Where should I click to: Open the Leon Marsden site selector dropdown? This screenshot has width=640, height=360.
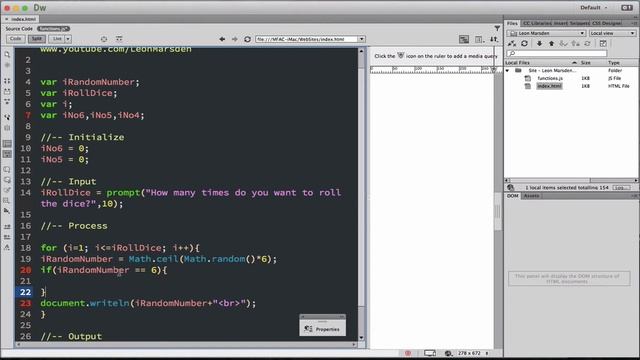click(x=547, y=33)
